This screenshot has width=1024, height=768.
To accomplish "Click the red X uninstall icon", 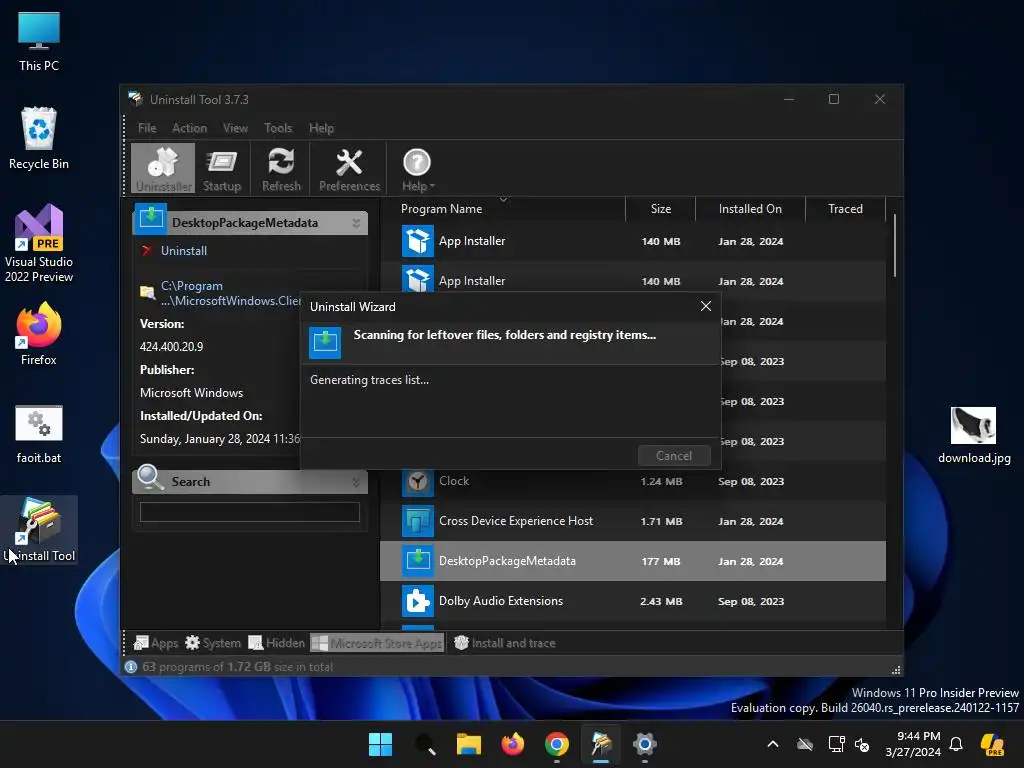I will point(147,251).
